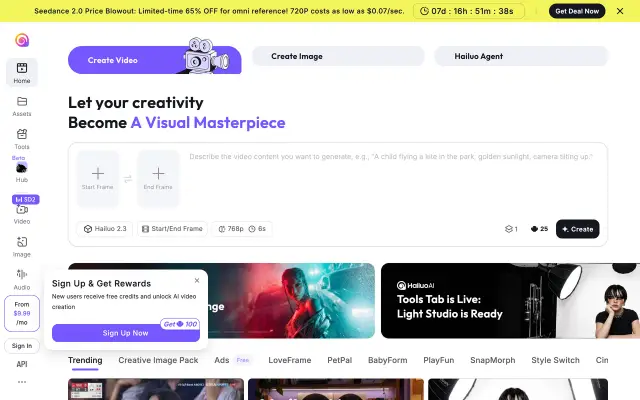This screenshot has height=400, width=640.
Task: Open the neon-lit woman promotional banner
Action: point(291,301)
